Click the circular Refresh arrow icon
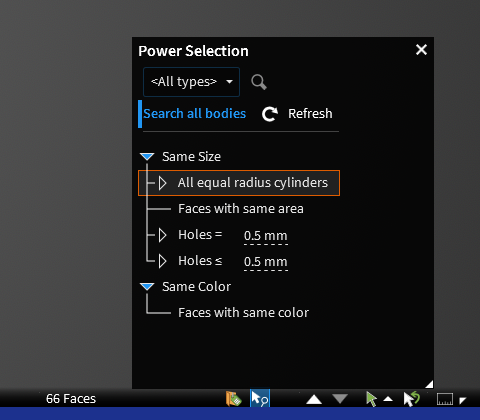The image size is (480, 420). pyautogui.click(x=270, y=114)
